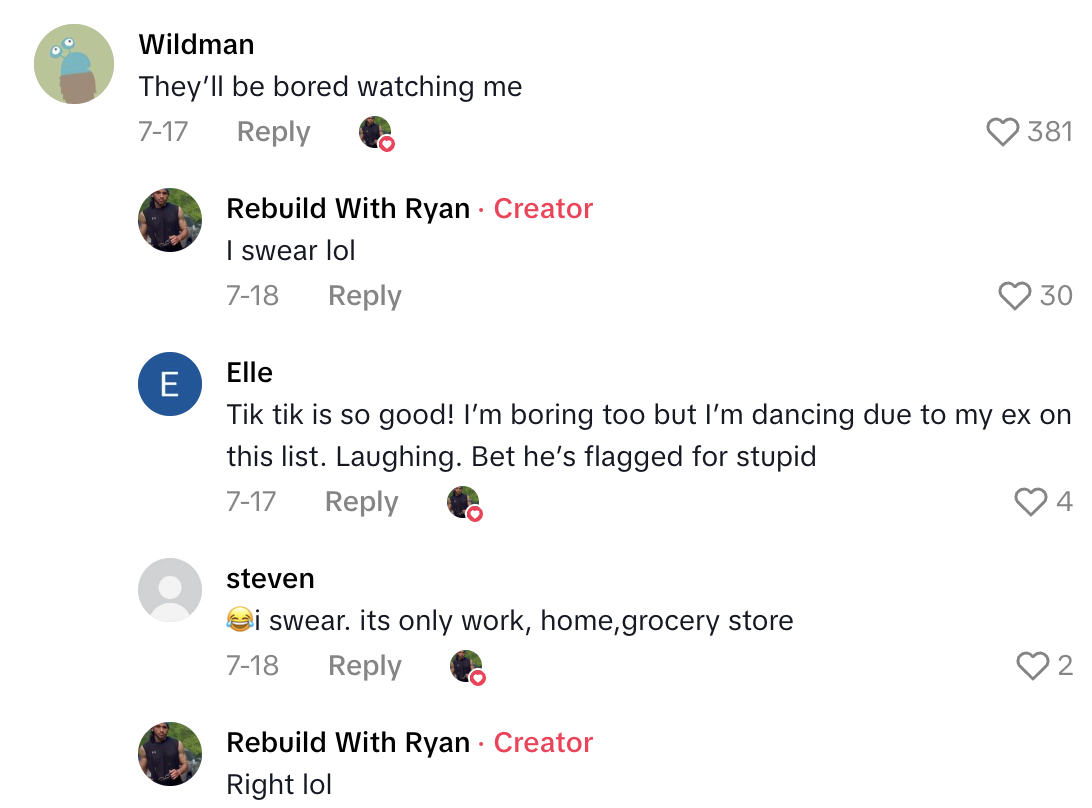1092x808 pixels.
Task: Tap the heart on Elle's comment
Action: [x=1030, y=502]
